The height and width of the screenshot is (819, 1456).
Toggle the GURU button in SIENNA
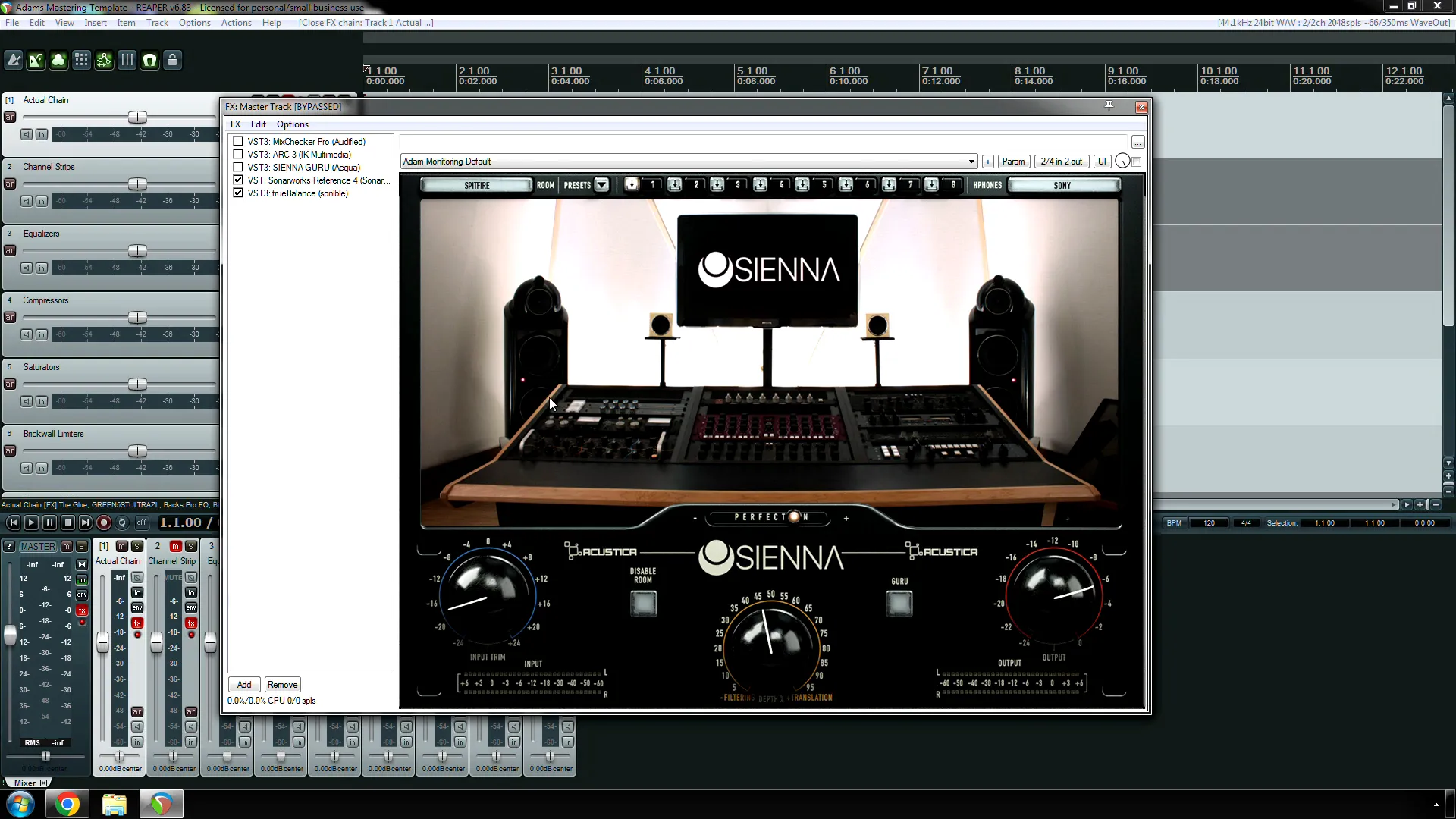[899, 603]
